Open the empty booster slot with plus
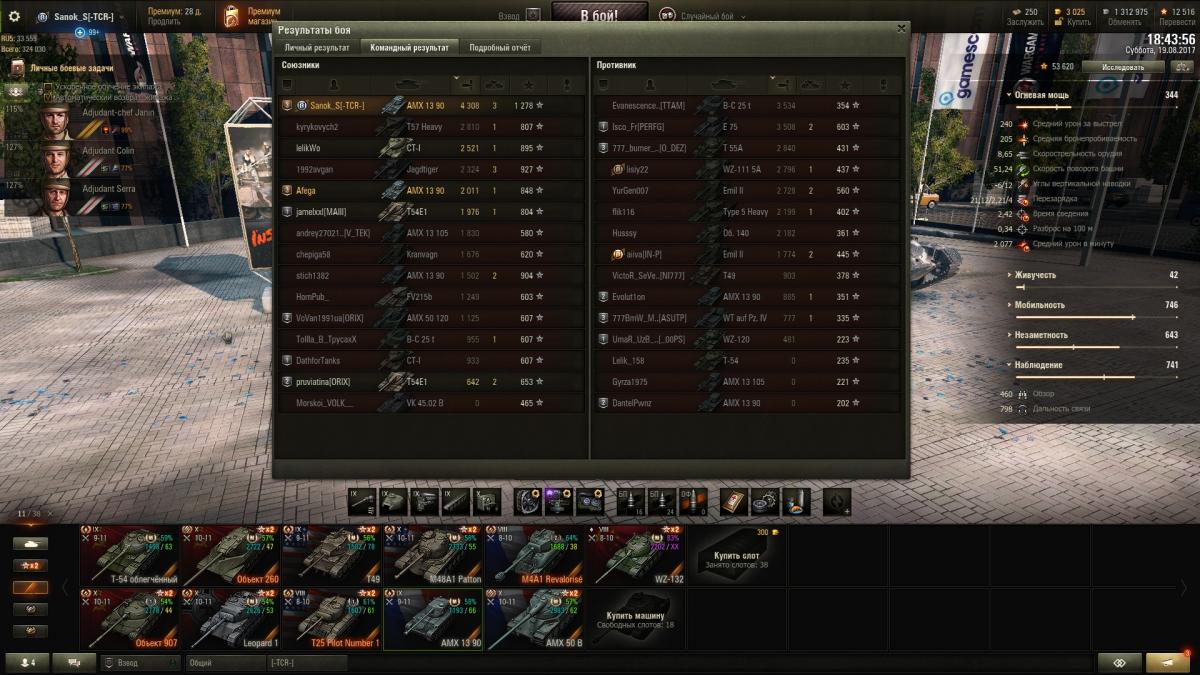1200x675 pixels. 837,500
